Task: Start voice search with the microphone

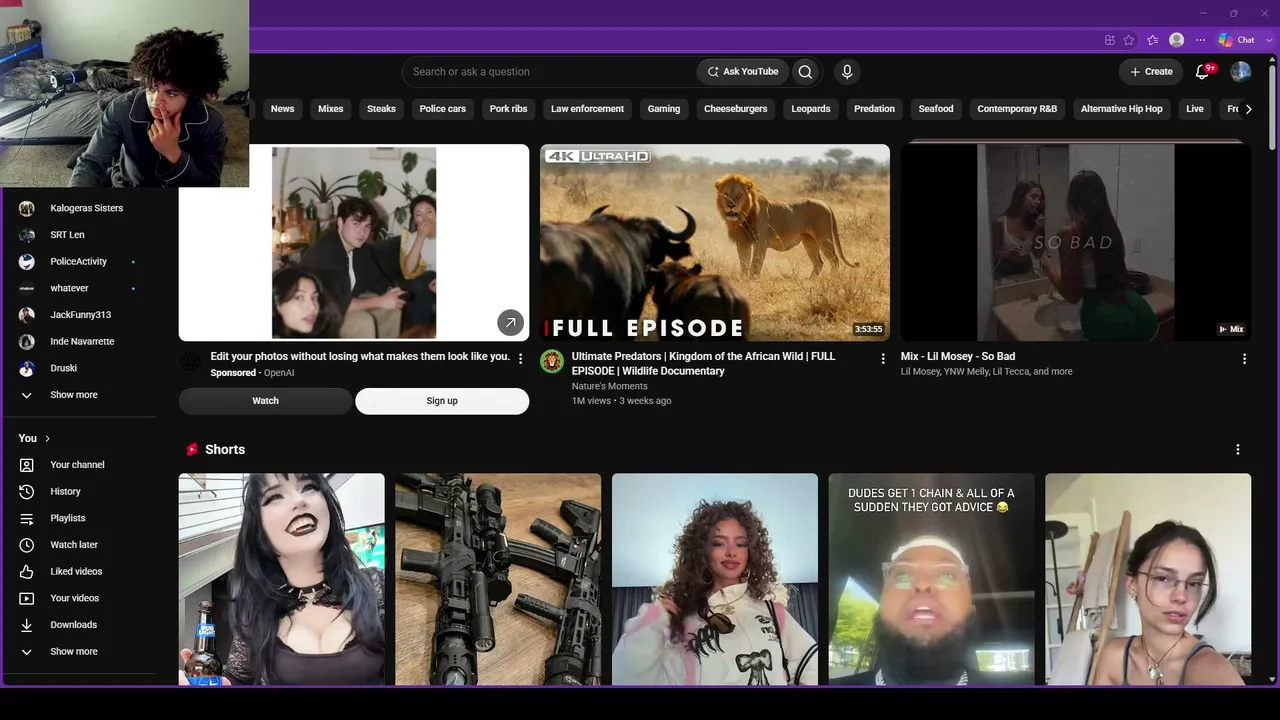Action: [847, 72]
